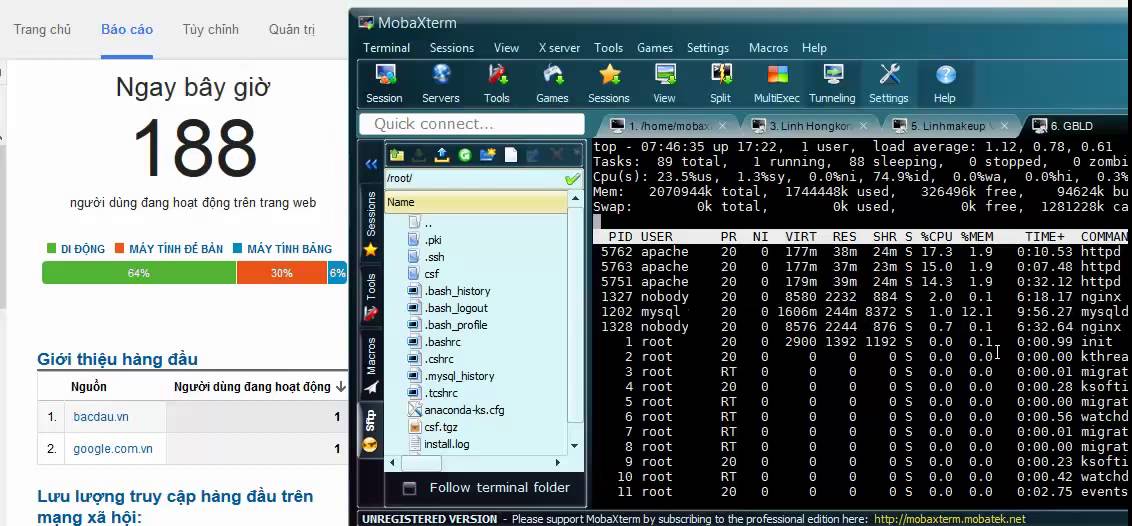
Task: Click the Tools toolbar icon with the knife
Action: (497, 84)
